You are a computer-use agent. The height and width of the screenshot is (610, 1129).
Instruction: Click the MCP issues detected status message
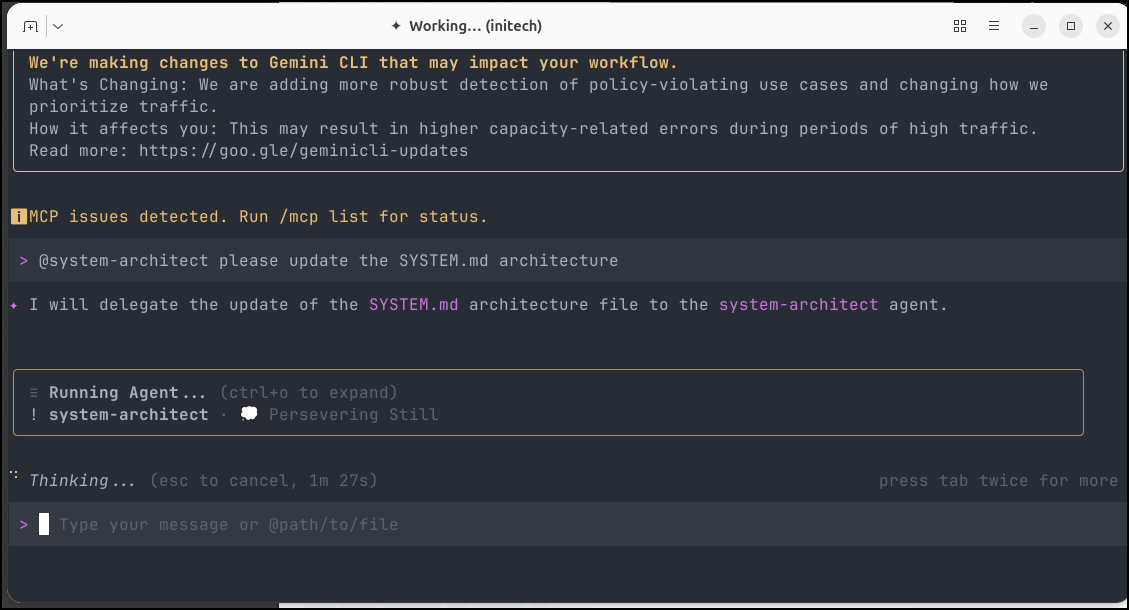258,217
